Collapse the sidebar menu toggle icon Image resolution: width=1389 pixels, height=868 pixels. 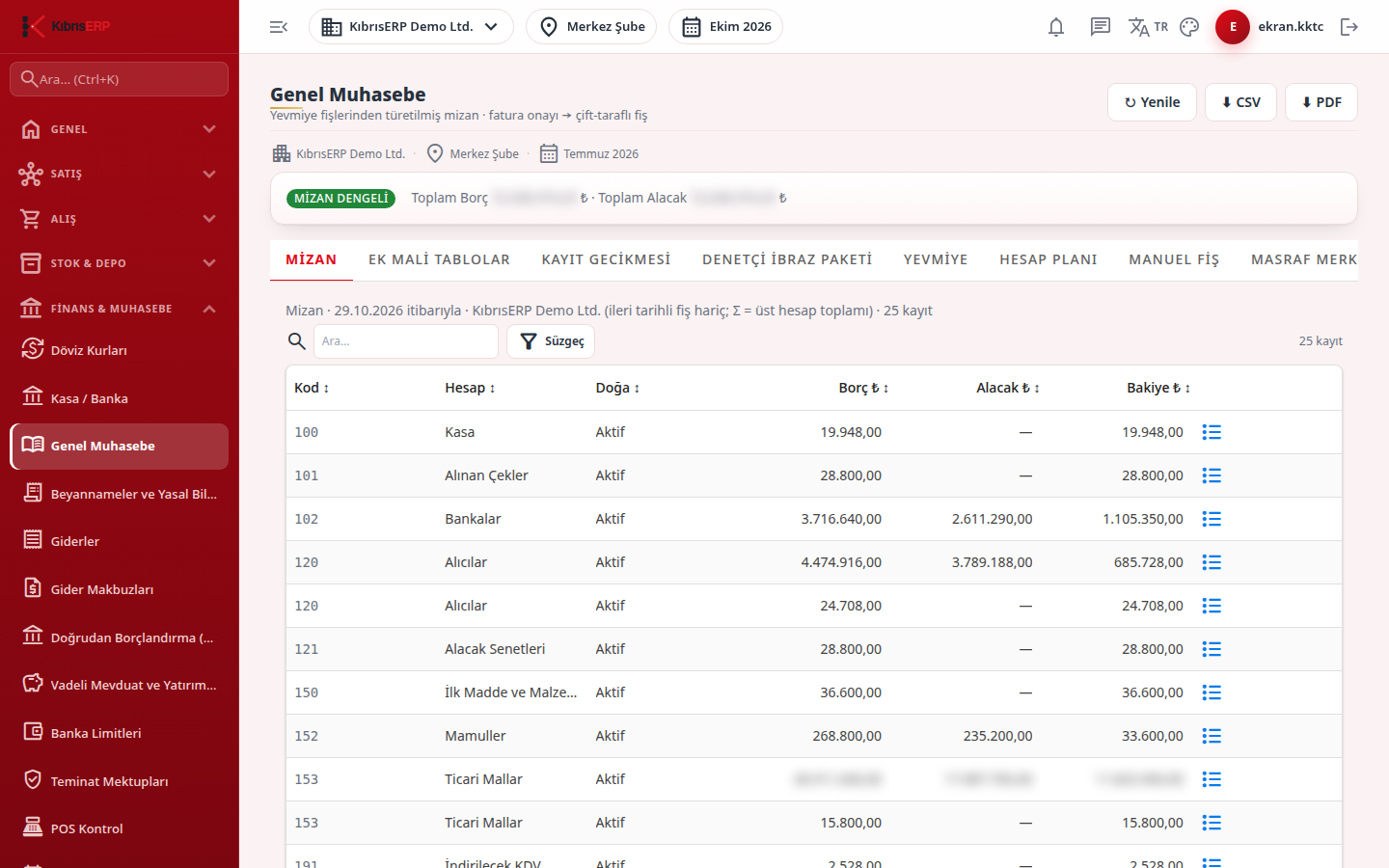pos(279,27)
